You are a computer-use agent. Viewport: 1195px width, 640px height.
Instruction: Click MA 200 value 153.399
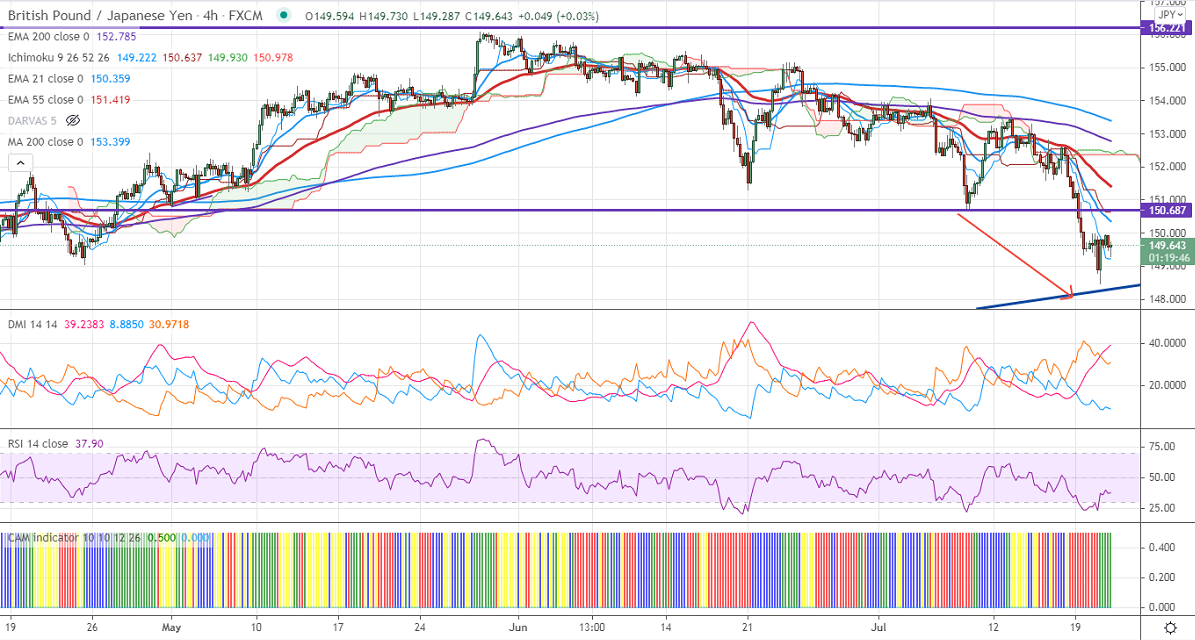[111, 142]
